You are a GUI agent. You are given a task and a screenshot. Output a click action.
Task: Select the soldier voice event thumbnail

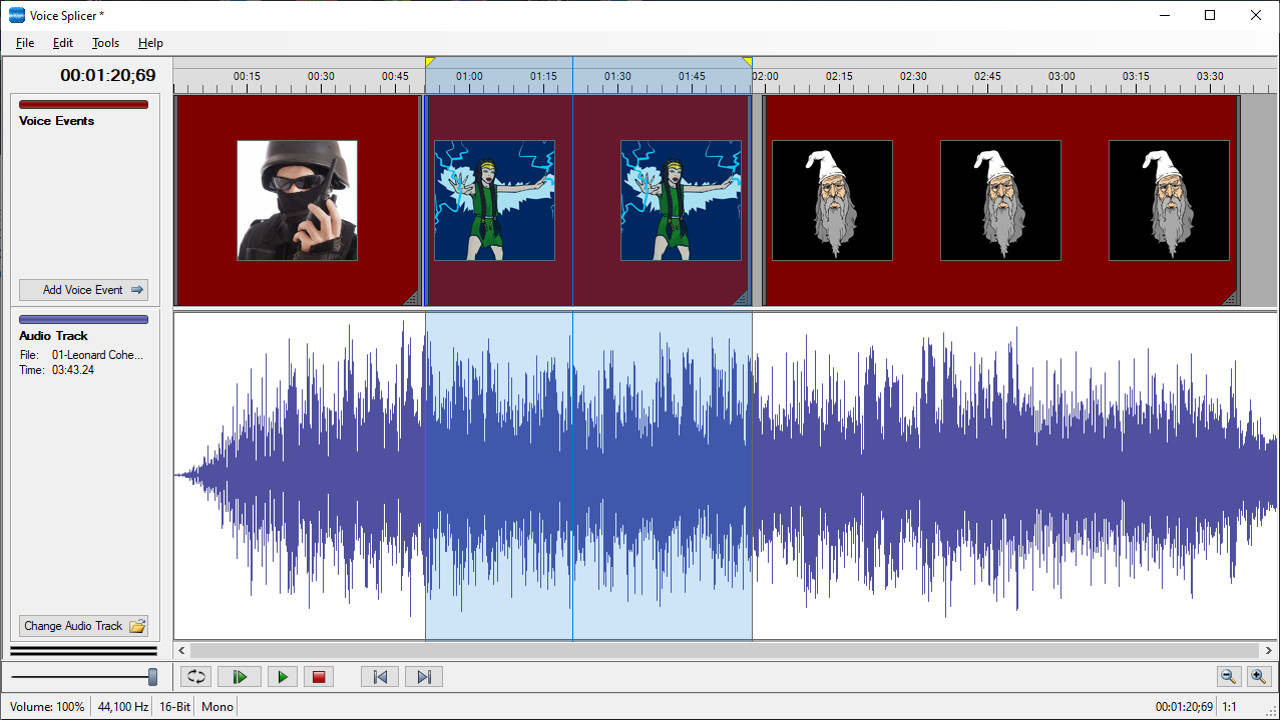tap(296, 199)
